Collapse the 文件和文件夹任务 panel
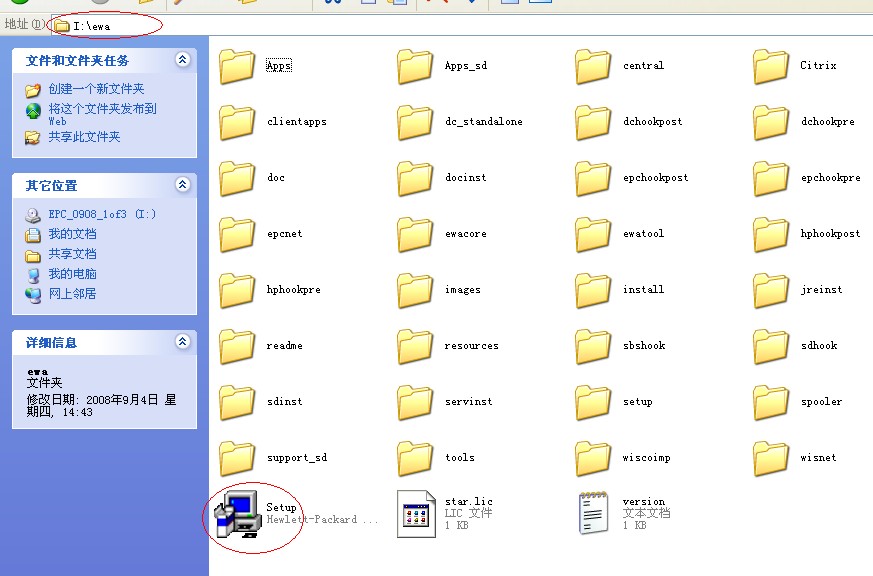 182,60
